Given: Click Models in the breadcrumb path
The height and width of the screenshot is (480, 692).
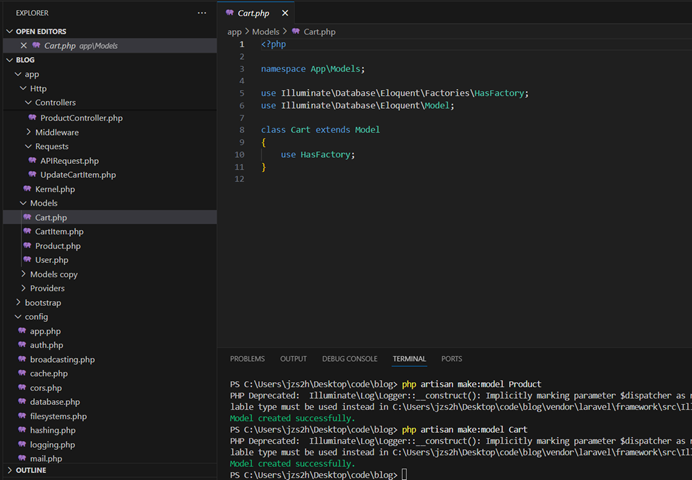Looking at the screenshot, I should point(265,32).
